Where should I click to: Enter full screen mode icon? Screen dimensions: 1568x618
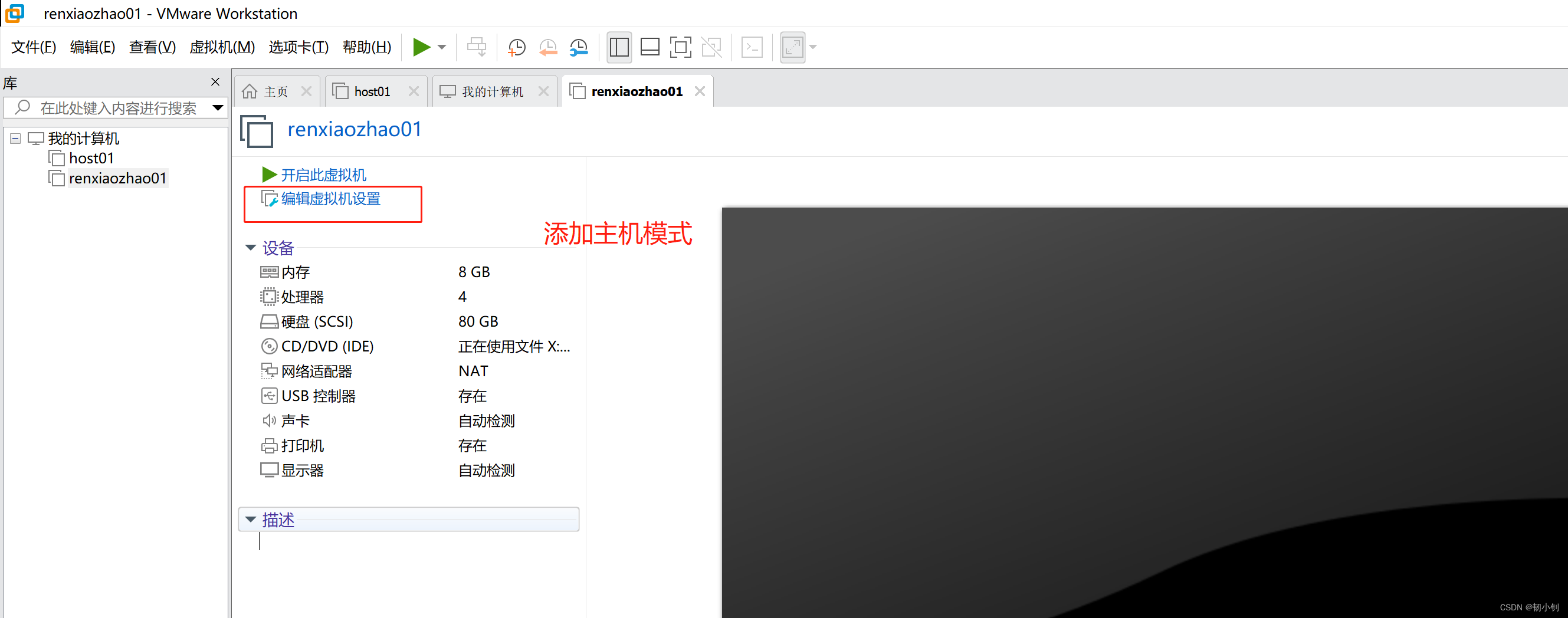coord(681,47)
